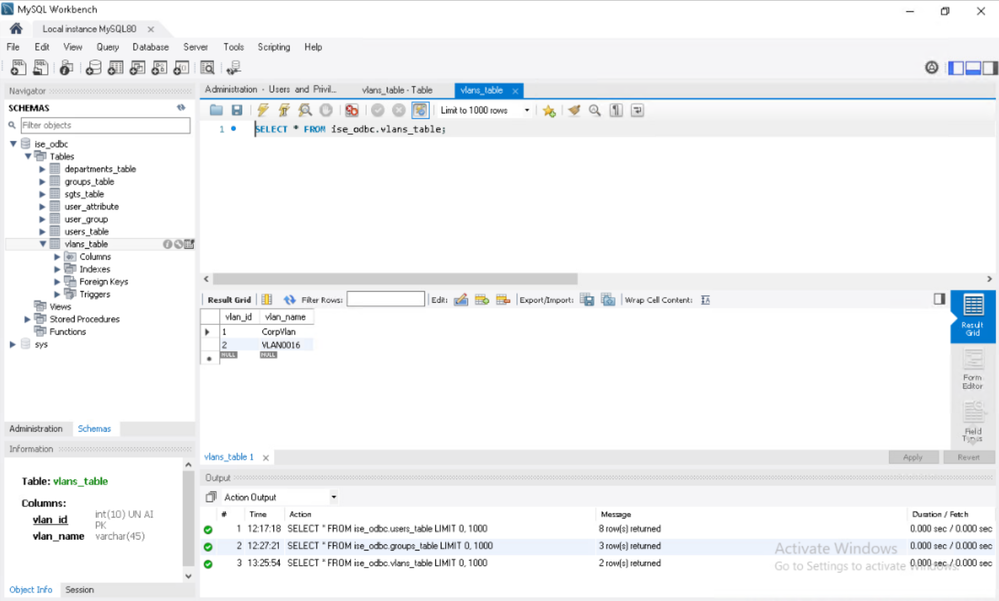Image resolution: width=999 pixels, height=601 pixels.
Task: Create a new function toolbar icon
Action: [x=181, y=68]
